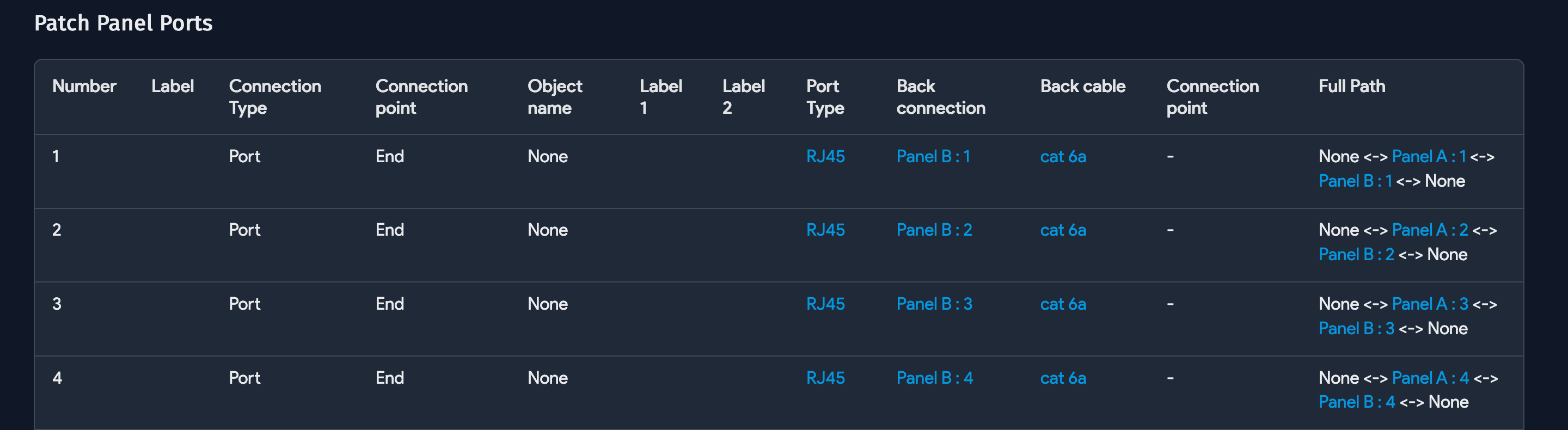Viewport: 1568px width, 430px height.
Task: Open Panel A : 4 in the Full Path column
Action: 1429,378
